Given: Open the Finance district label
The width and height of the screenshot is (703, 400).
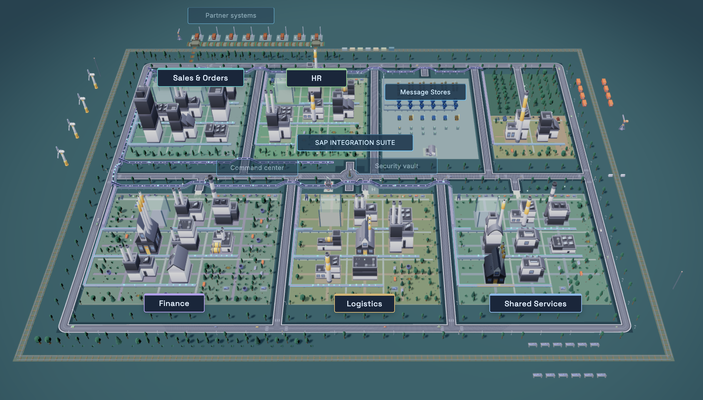Looking at the screenshot, I should pyautogui.click(x=174, y=304).
